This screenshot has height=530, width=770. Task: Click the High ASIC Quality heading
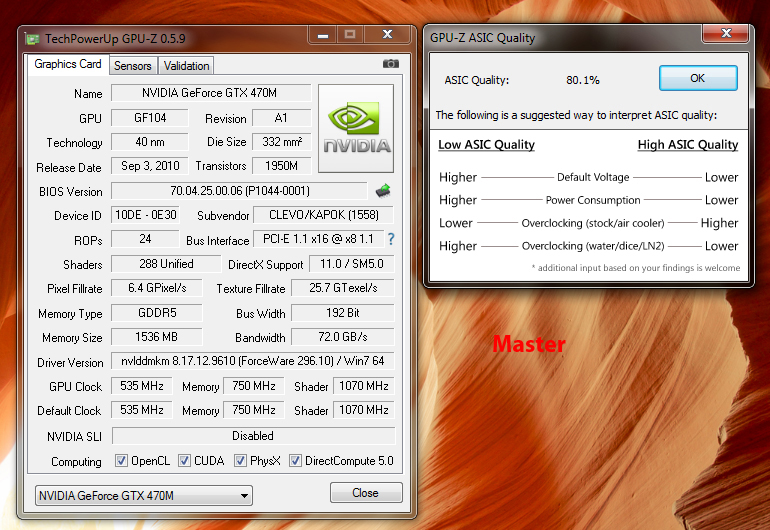click(688, 145)
